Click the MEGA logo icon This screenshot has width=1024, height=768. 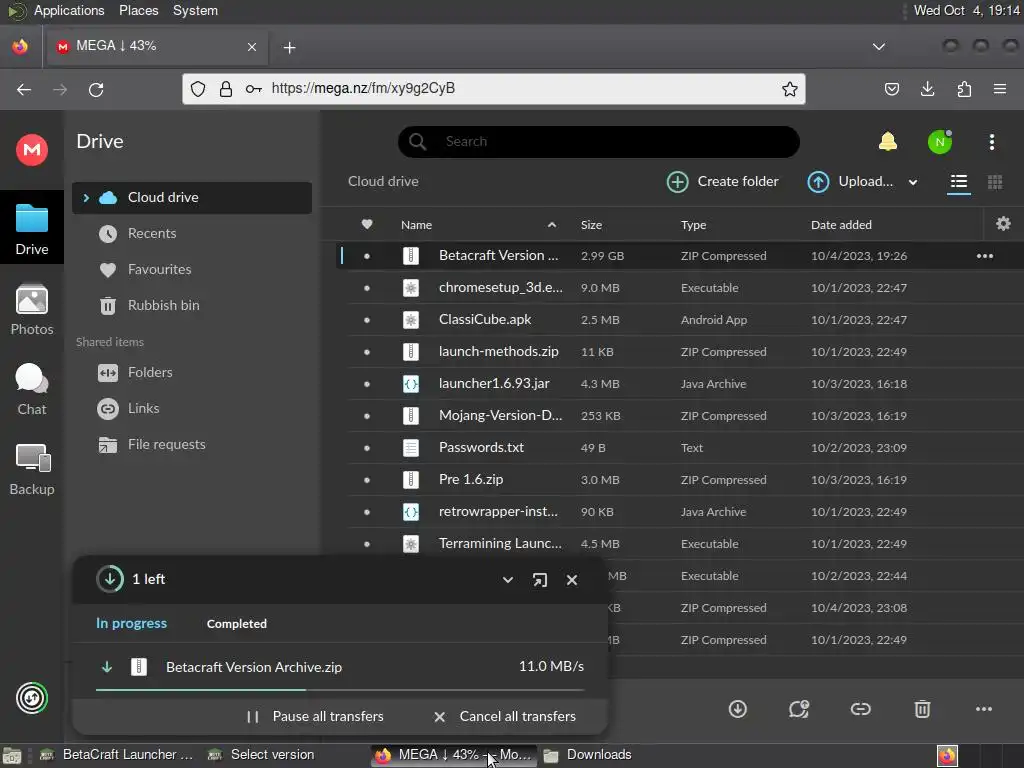click(31, 150)
